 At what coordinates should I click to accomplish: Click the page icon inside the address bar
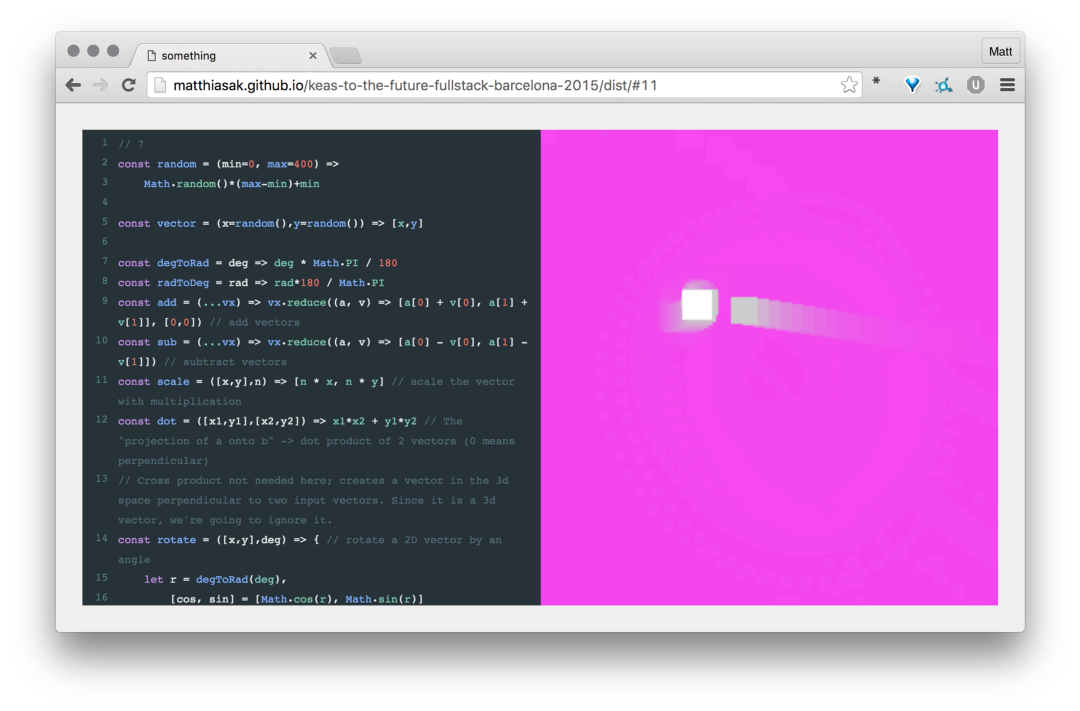coord(160,85)
